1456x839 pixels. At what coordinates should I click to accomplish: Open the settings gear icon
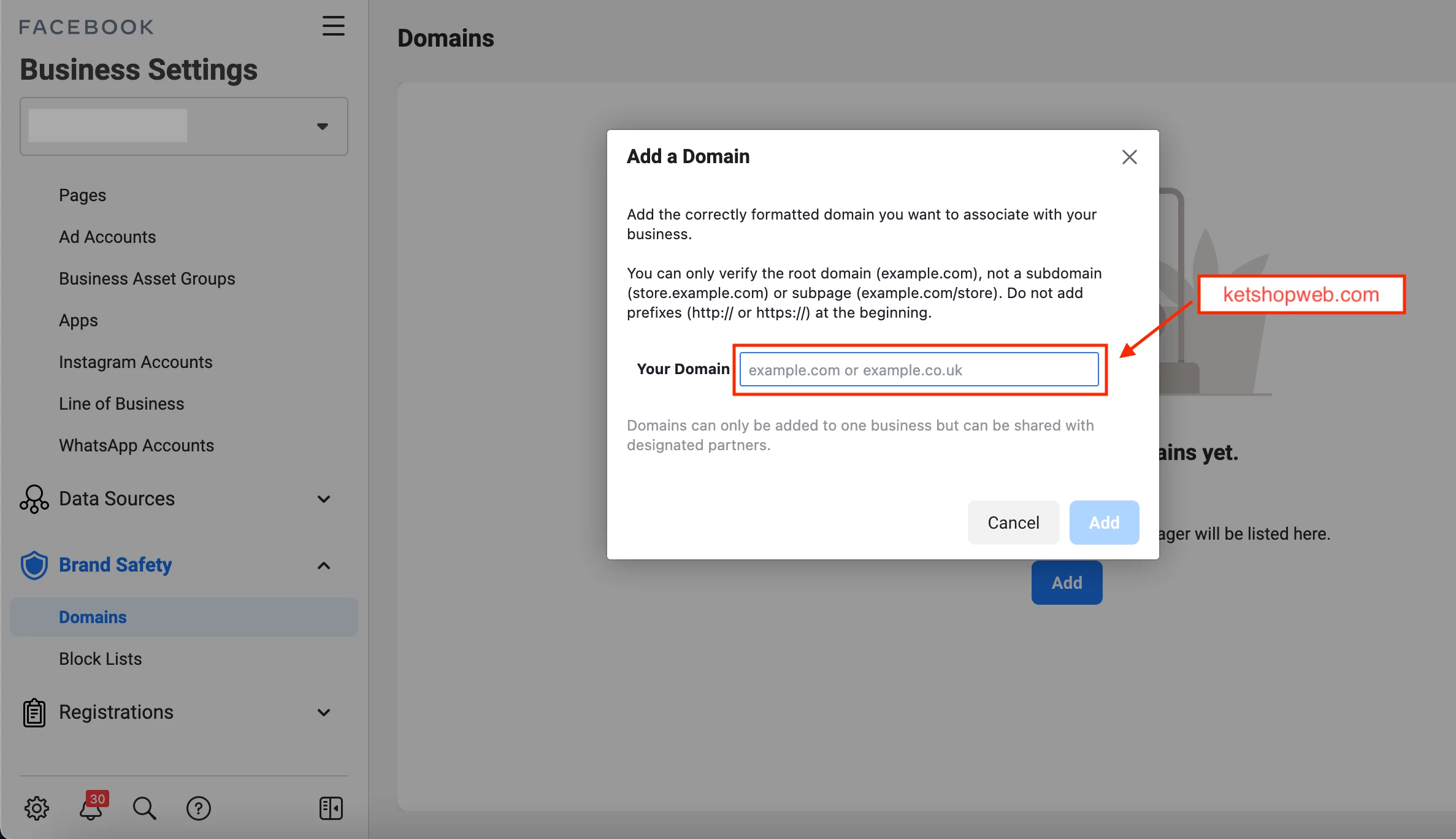click(37, 808)
